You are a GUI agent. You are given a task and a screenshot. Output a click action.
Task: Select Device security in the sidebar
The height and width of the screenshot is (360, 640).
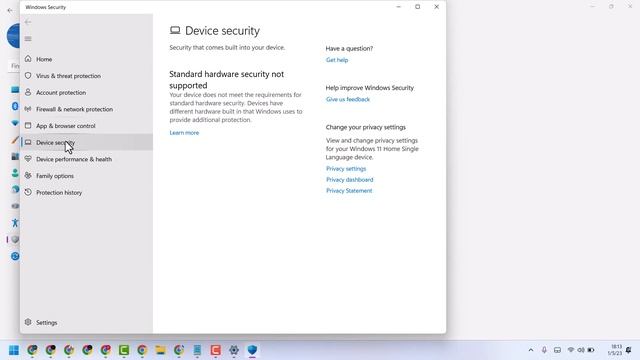[x=87, y=142]
